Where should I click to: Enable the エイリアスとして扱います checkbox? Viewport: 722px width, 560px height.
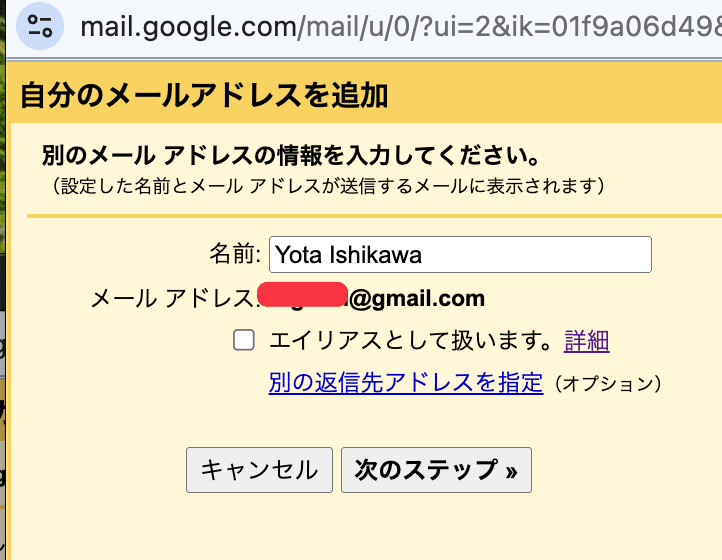click(243, 341)
